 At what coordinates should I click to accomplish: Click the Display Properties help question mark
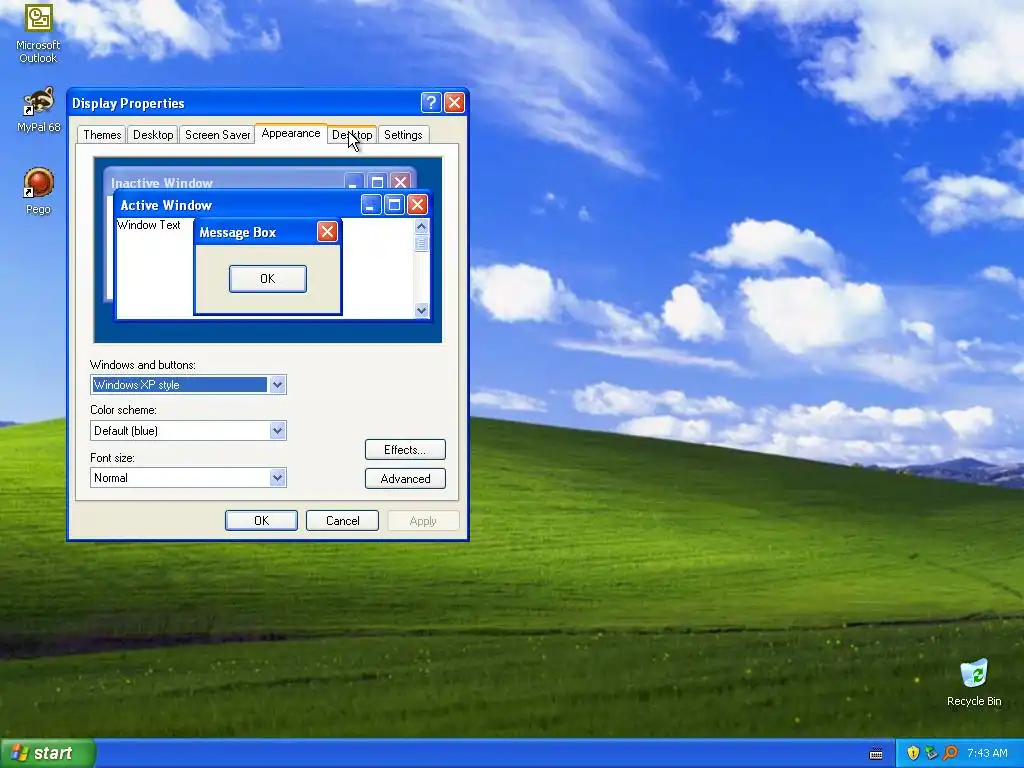click(431, 103)
